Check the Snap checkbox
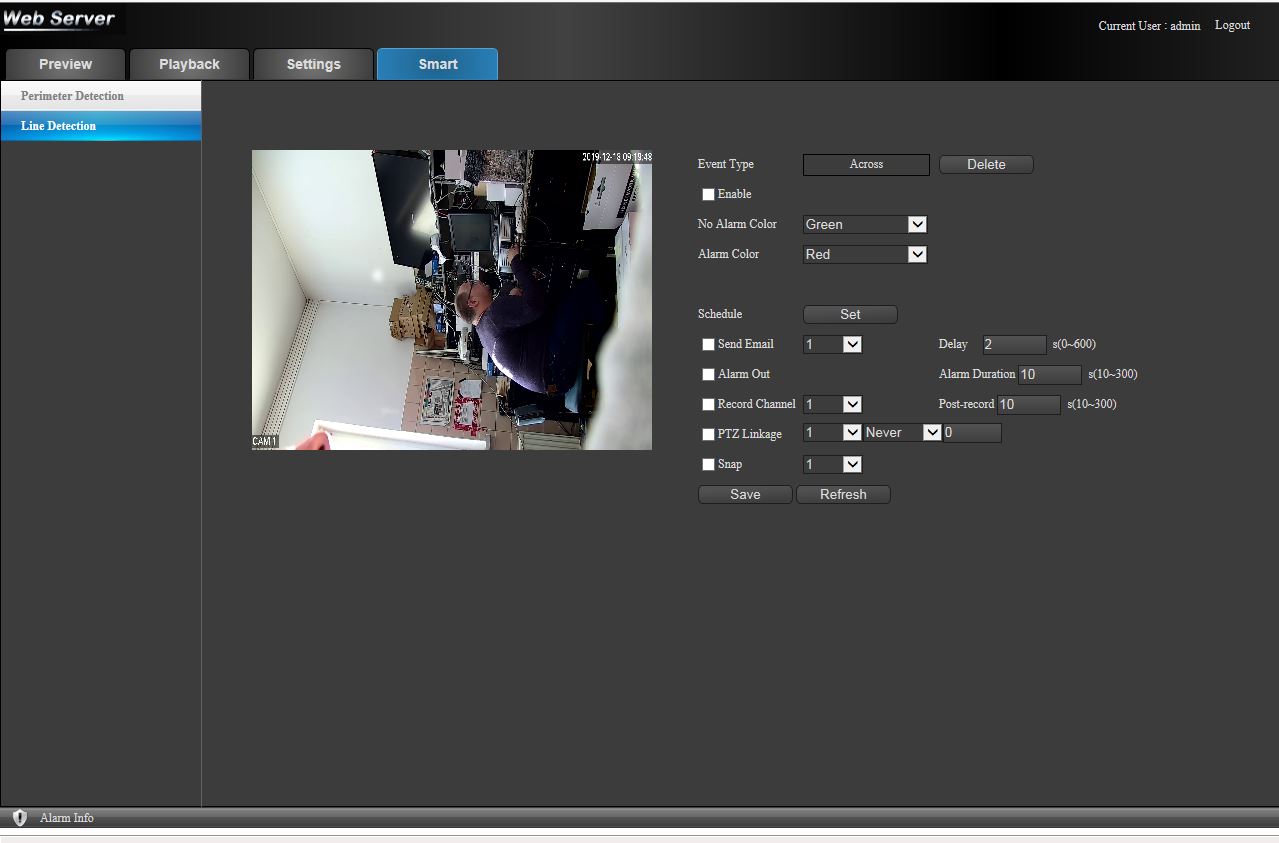The width and height of the screenshot is (1279, 843). coord(708,465)
